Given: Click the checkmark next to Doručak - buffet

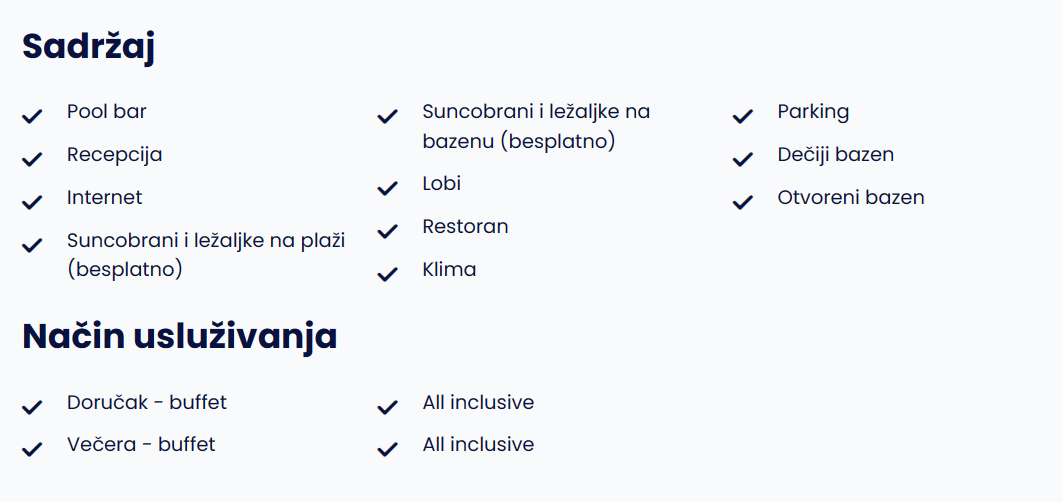Looking at the screenshot, I should click(32, 407).
